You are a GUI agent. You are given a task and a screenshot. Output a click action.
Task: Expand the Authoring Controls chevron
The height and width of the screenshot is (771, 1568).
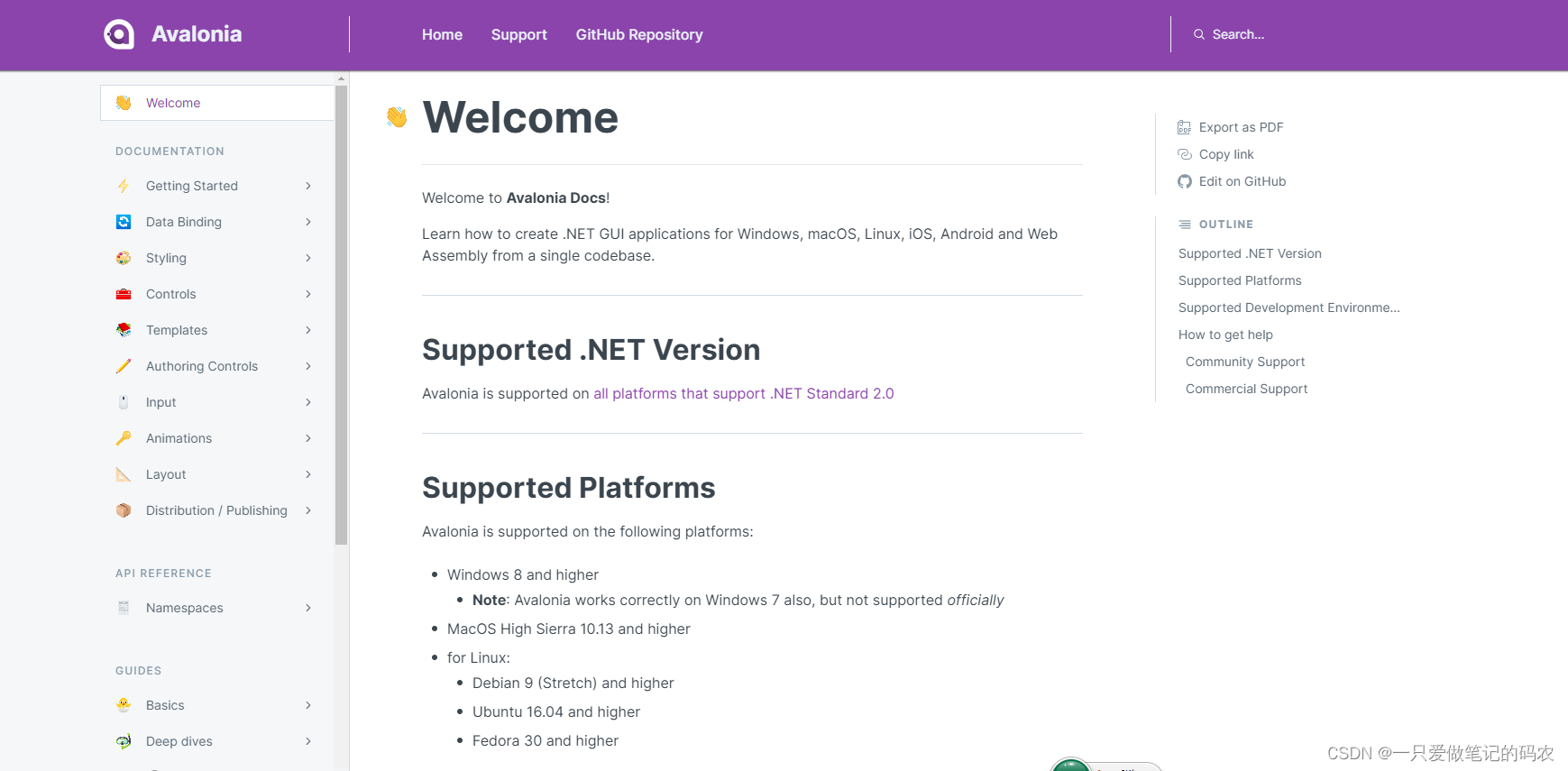(x=308, y=366)
